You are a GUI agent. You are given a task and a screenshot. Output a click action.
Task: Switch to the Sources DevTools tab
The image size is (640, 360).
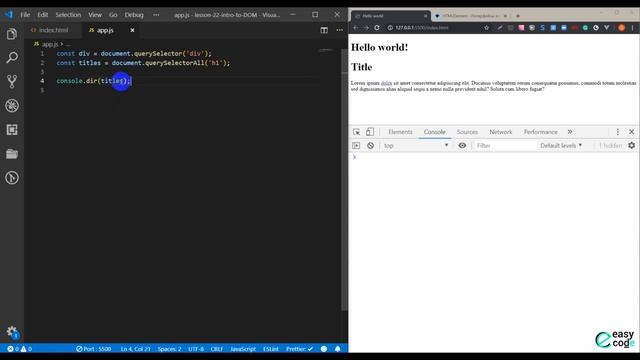pyautogui.click(x=467, y=132)
